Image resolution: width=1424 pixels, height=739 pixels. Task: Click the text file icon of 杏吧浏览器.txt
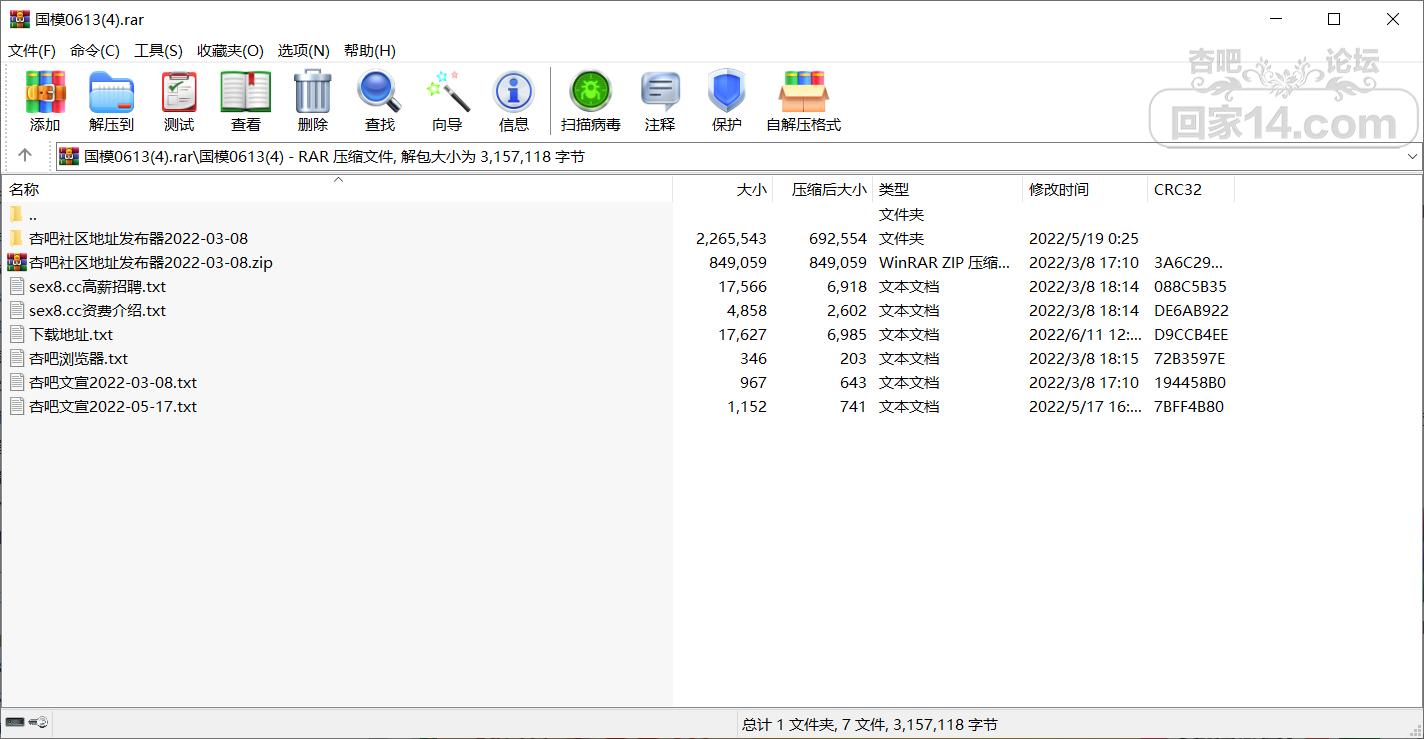pyautogui.click(x=16, y=358)
